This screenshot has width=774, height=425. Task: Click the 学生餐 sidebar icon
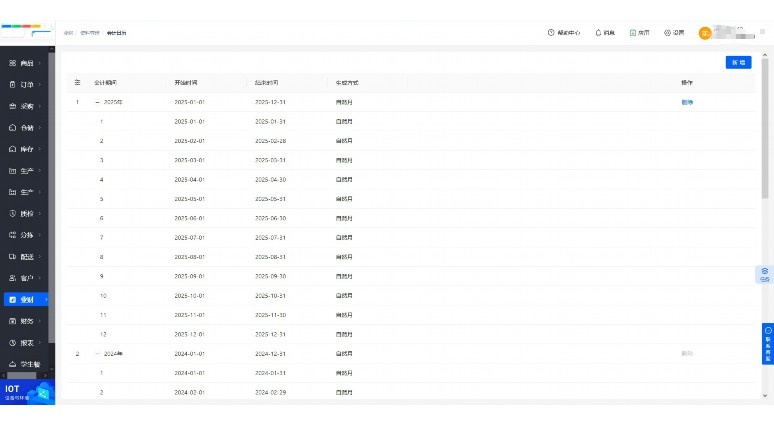[12, 364]
